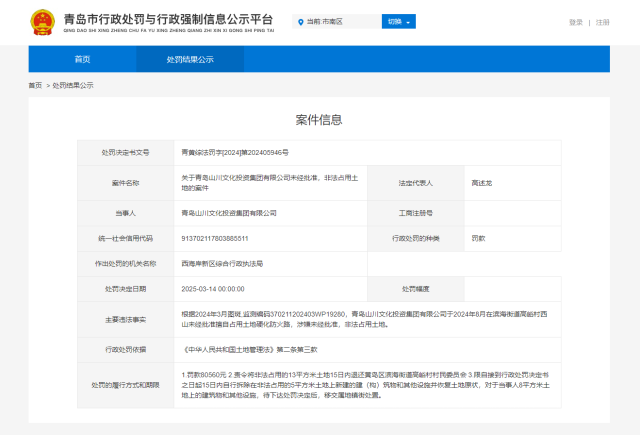This screenshot has width=640, height=435.
Task: Click the 案件信息 heading
Action: point(320,120)
